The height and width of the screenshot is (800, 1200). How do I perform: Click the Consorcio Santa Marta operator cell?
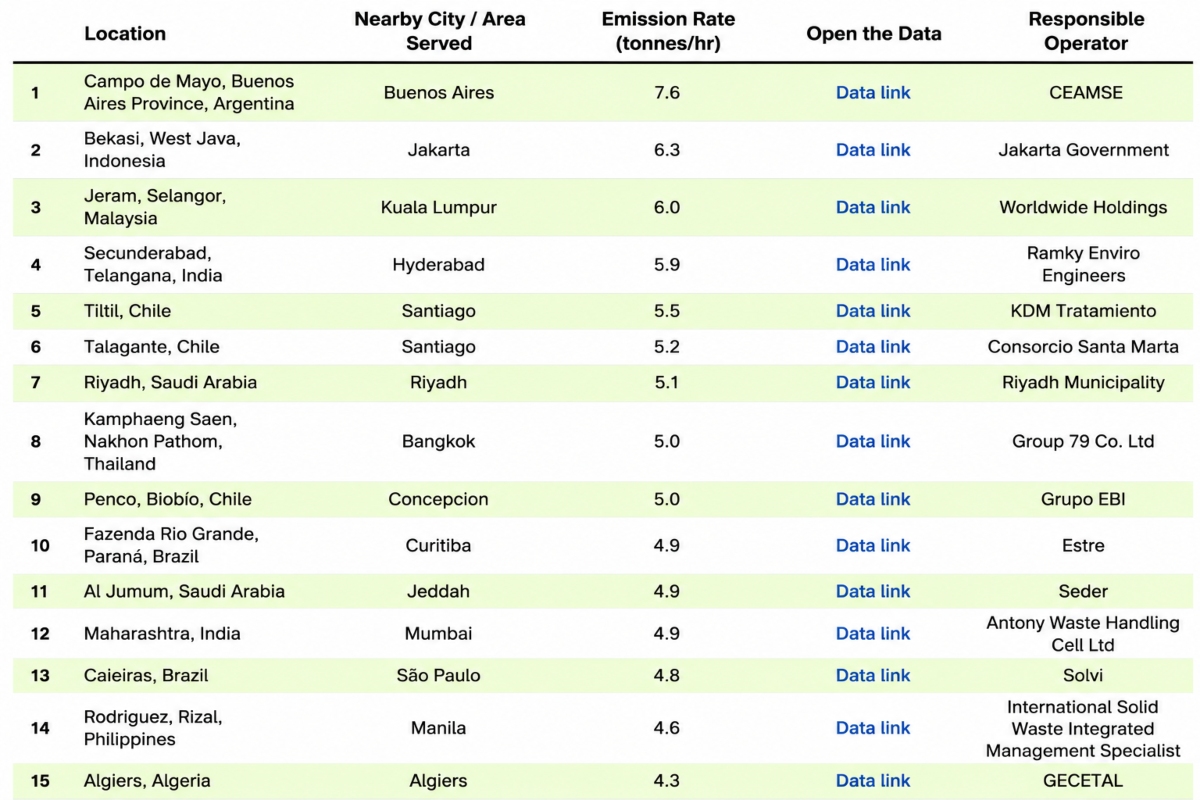(1084, 347)
